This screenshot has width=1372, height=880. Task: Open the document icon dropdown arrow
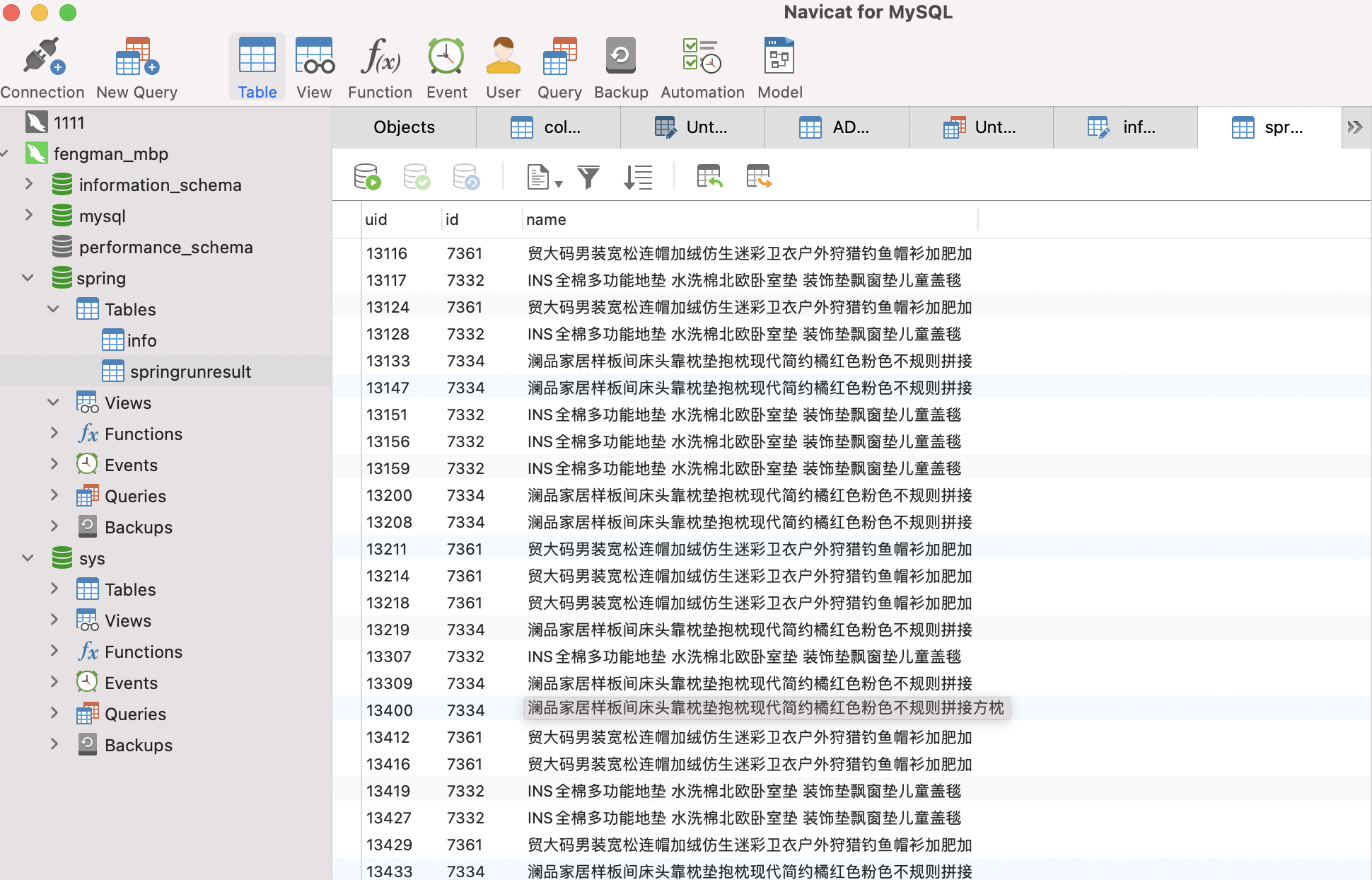[559, 185]
